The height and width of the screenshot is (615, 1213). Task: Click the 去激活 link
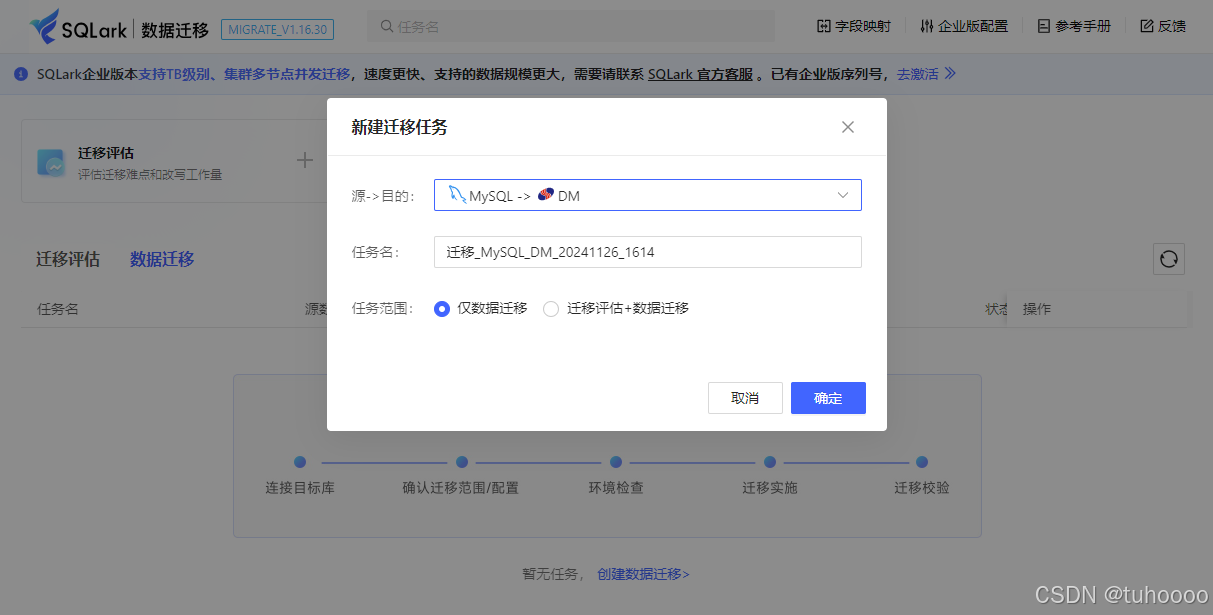(926, 73)
